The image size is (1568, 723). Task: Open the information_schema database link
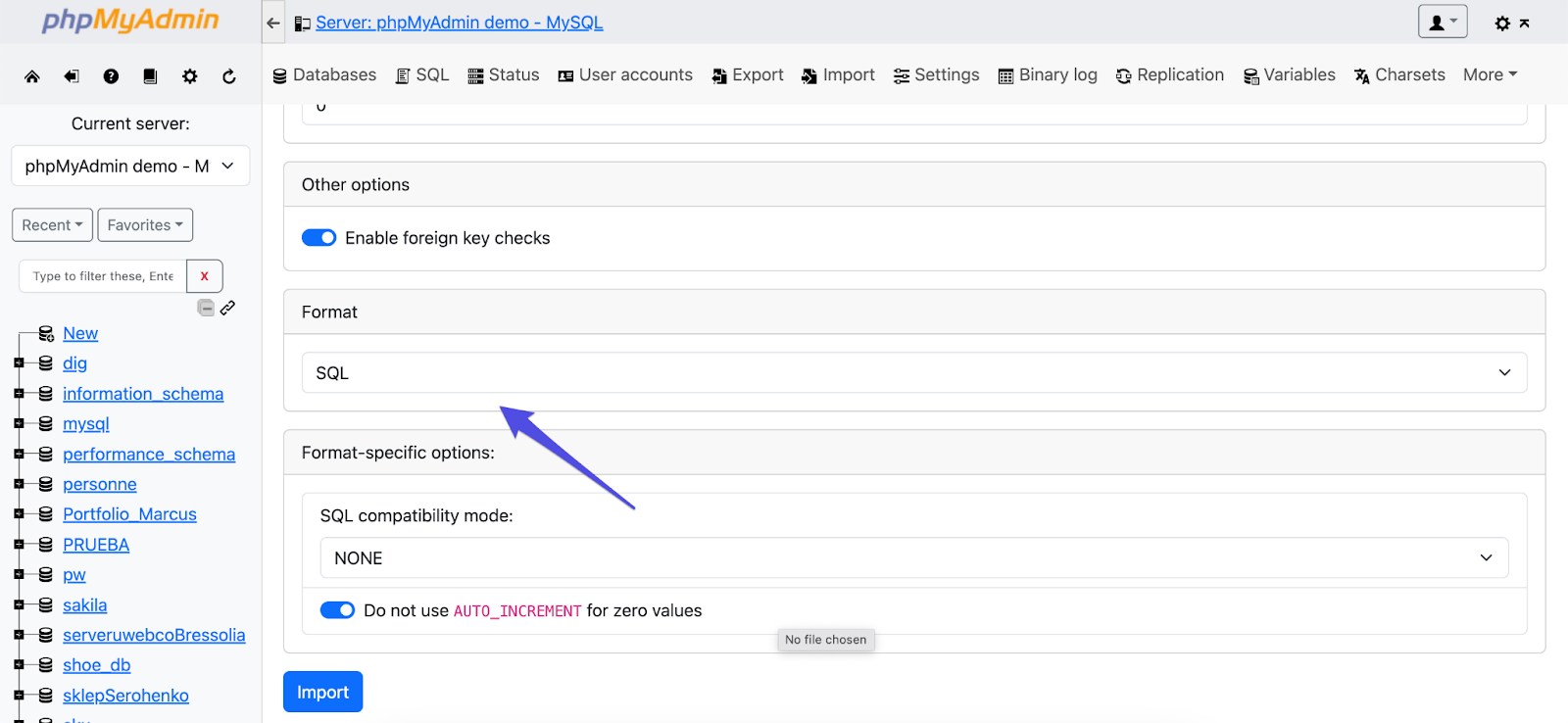click(143, 394)
